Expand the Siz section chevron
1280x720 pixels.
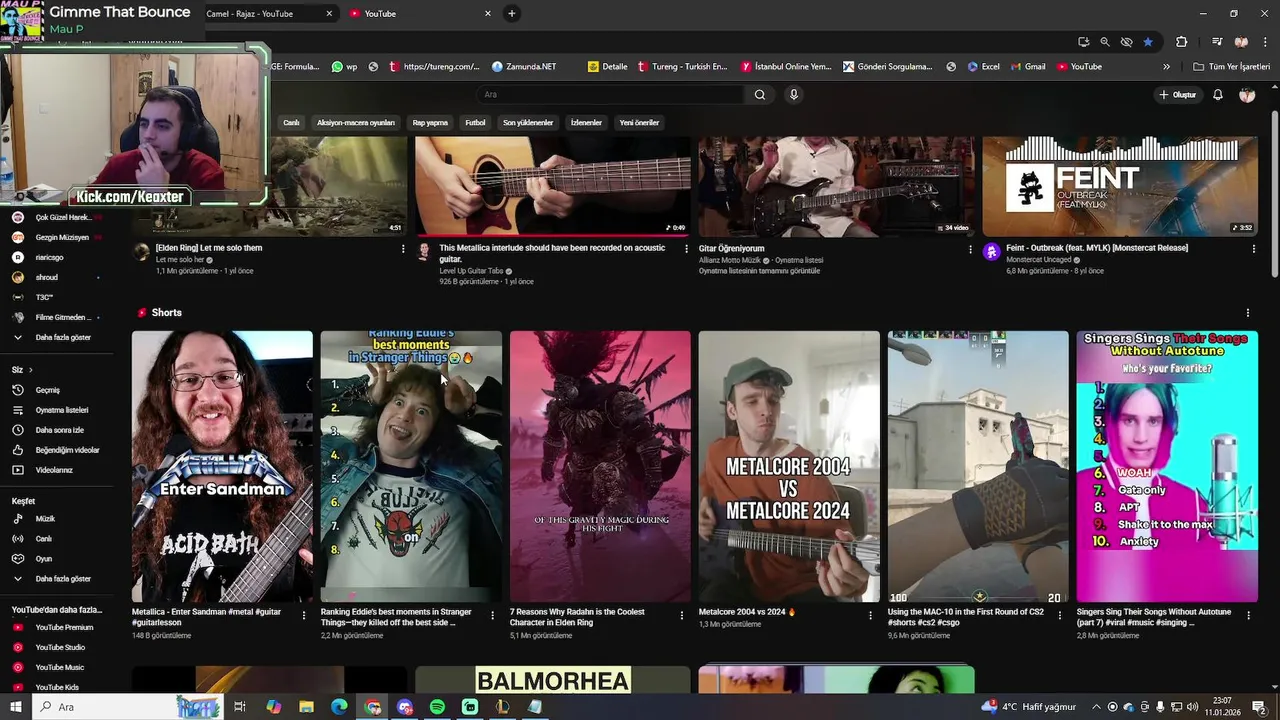pos(31,370)
